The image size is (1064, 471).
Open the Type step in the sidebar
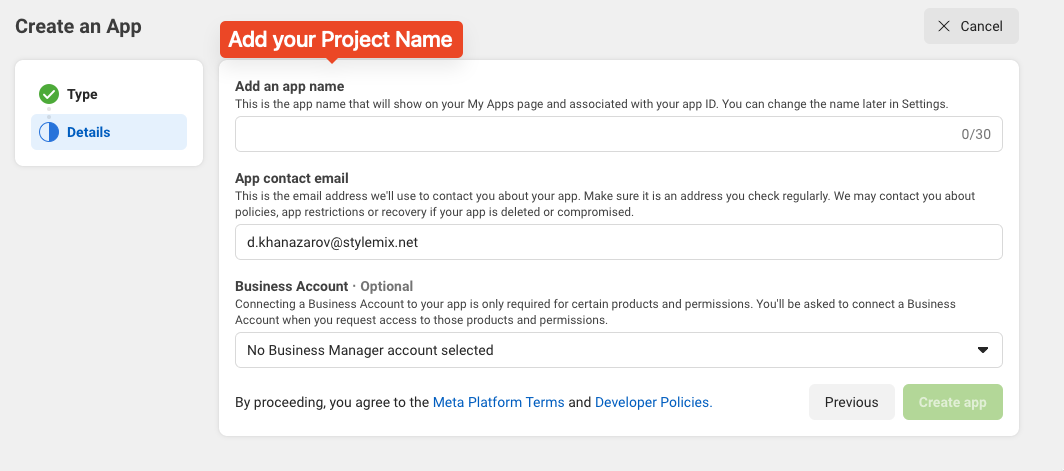[82, 94]
